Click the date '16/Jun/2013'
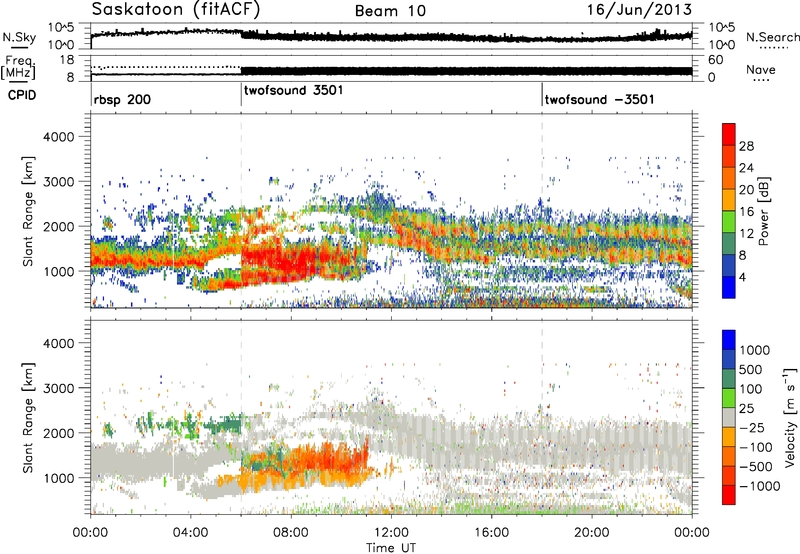 tap(639, 10)
